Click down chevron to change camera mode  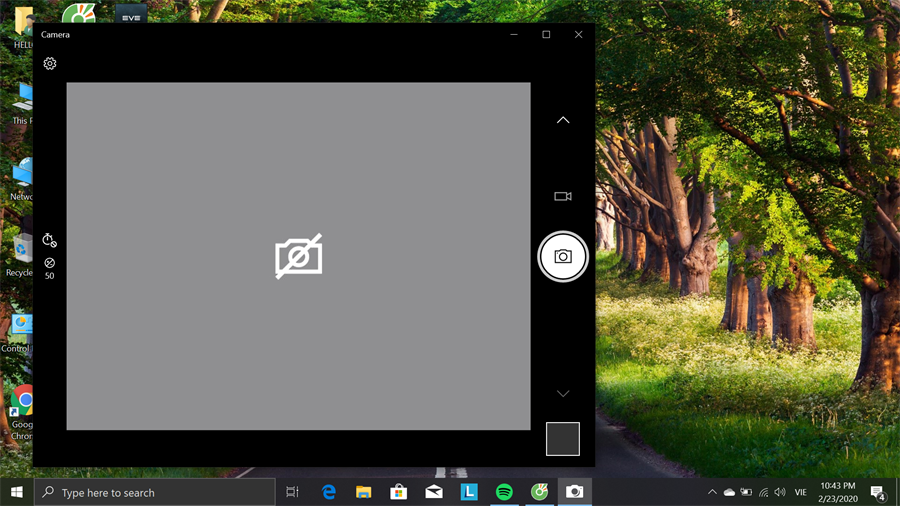pyautogui.click(x=563, y=394)
